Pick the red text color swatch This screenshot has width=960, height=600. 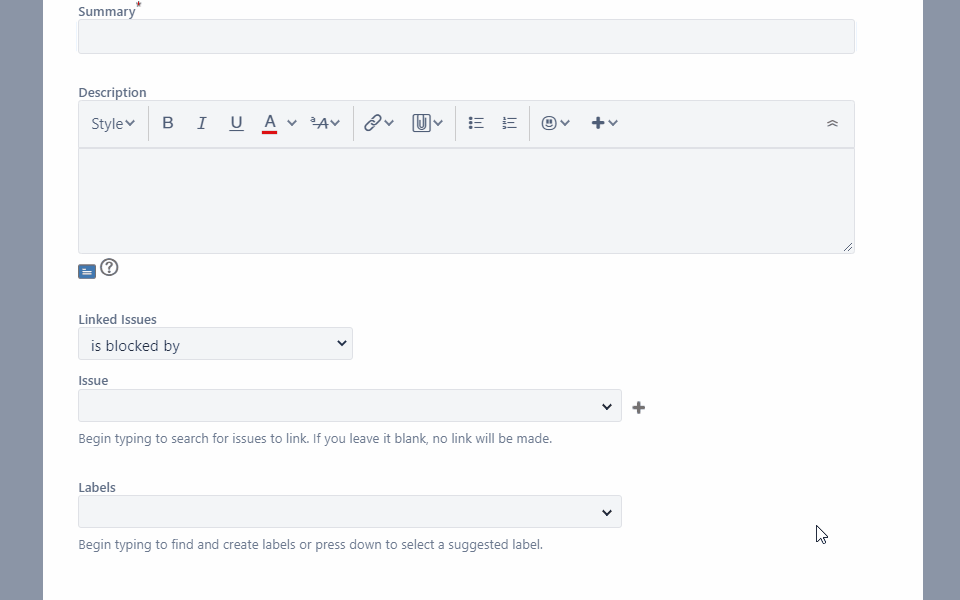pos(269,123)
